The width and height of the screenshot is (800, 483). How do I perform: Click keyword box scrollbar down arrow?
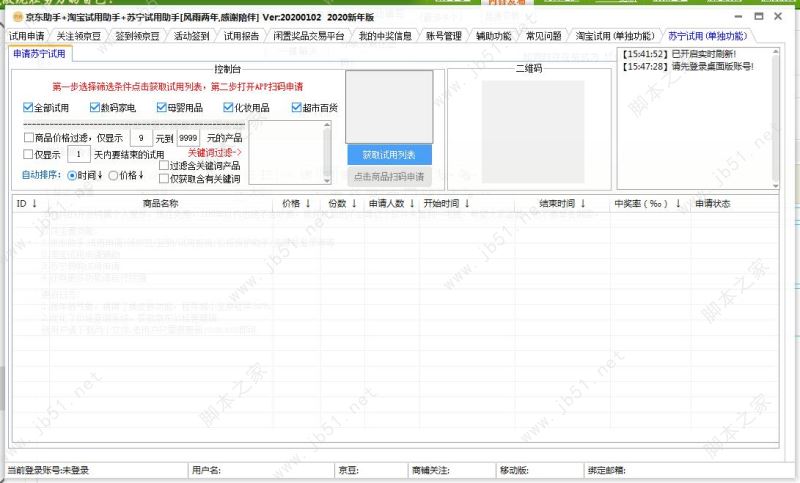click(x=327, y=180)
